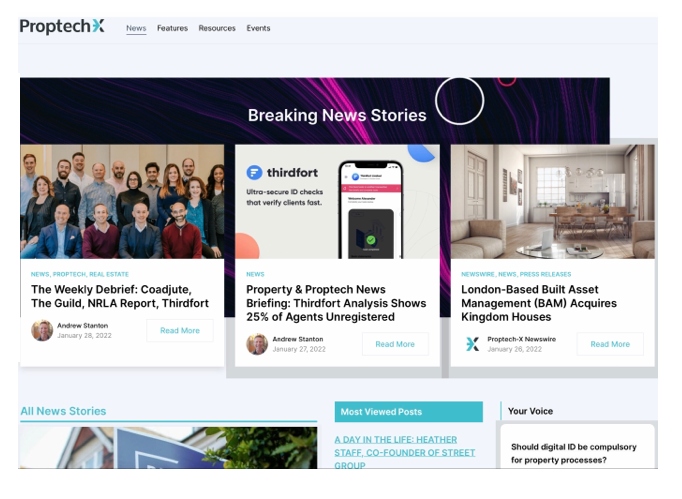Click Read More on The Weekly Debrief article

click(180, 331)
